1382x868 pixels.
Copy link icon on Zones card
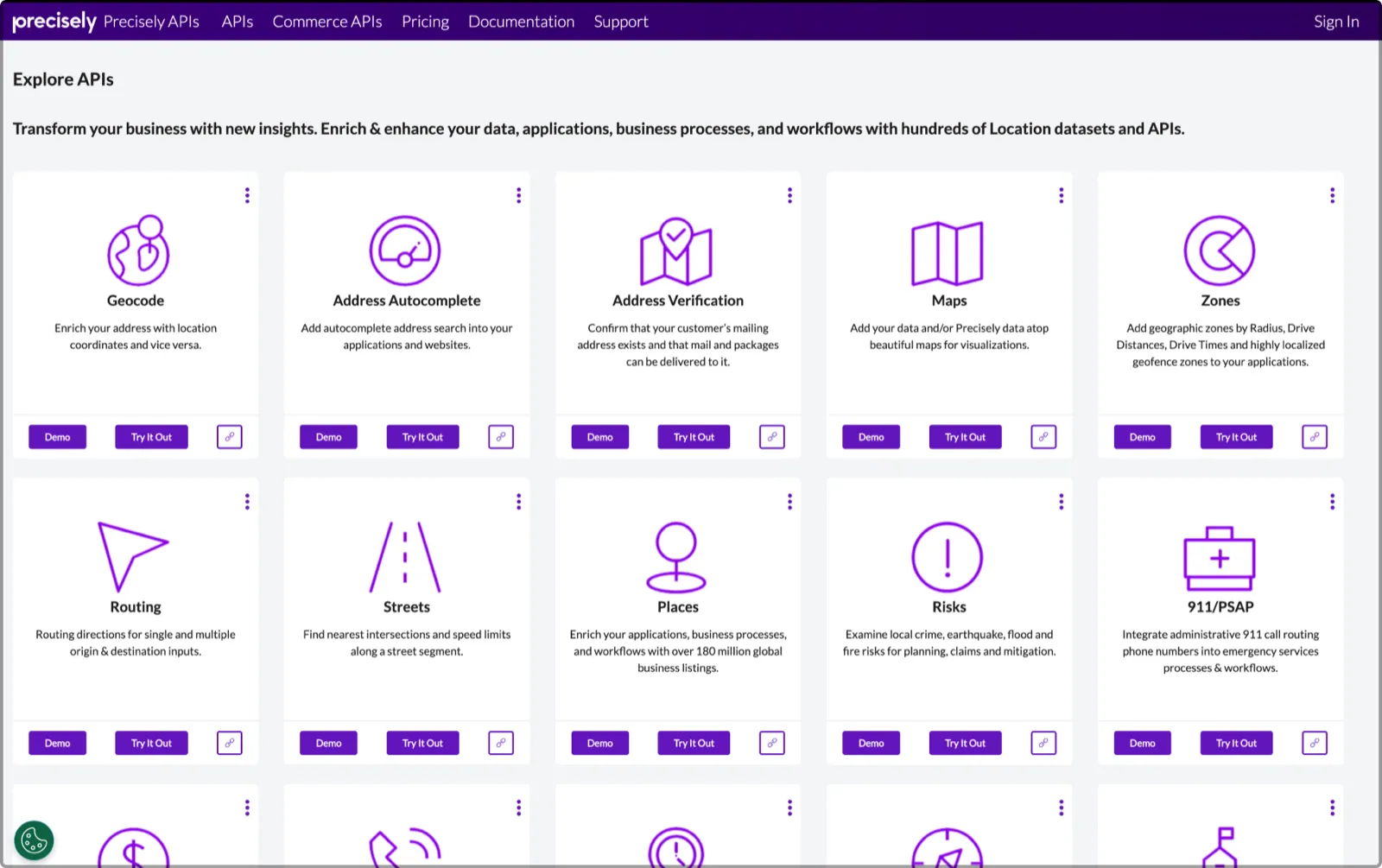(1315, 437)
